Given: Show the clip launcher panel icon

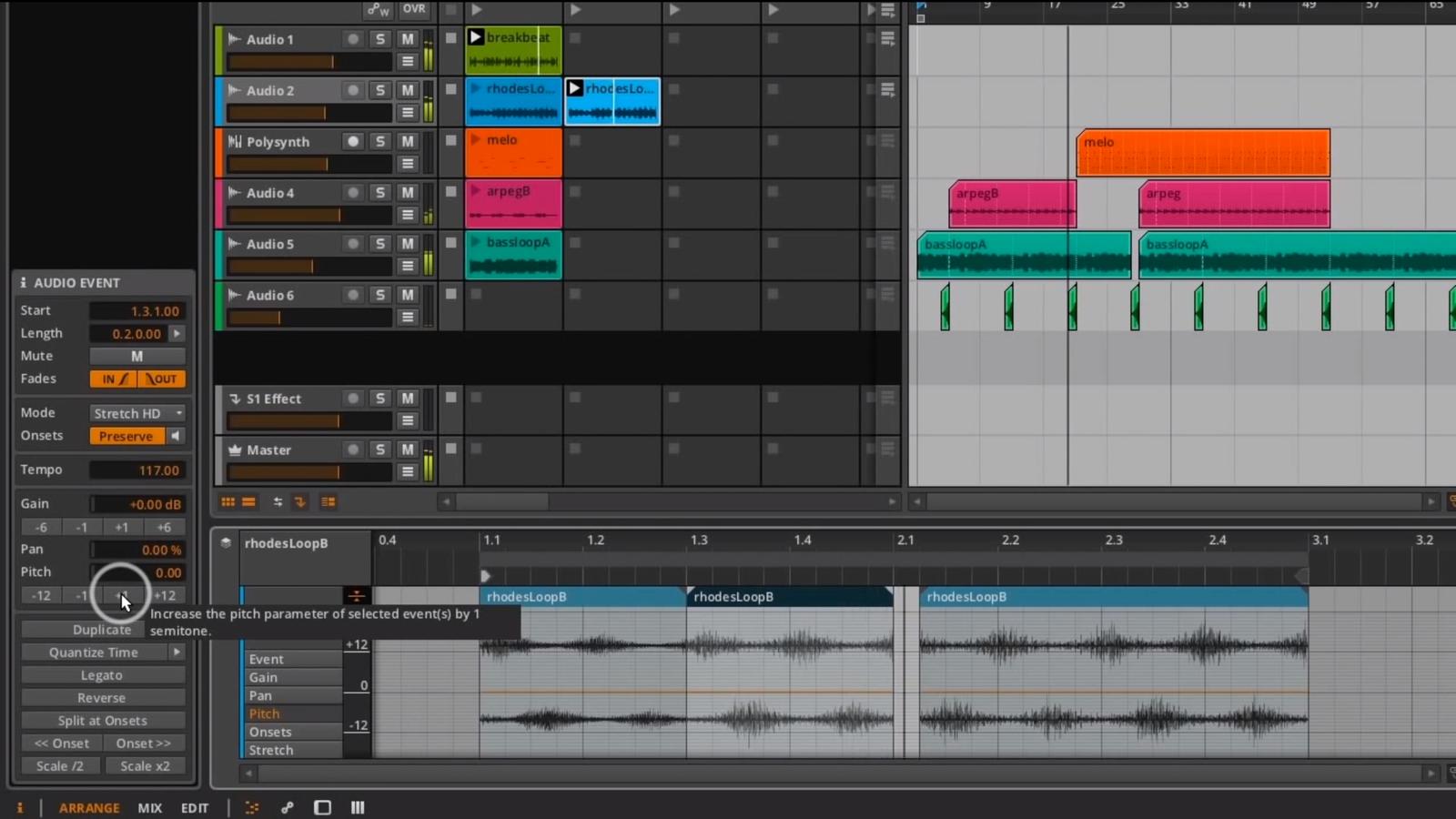Looking at the screenshot, I should pos(227,501).
